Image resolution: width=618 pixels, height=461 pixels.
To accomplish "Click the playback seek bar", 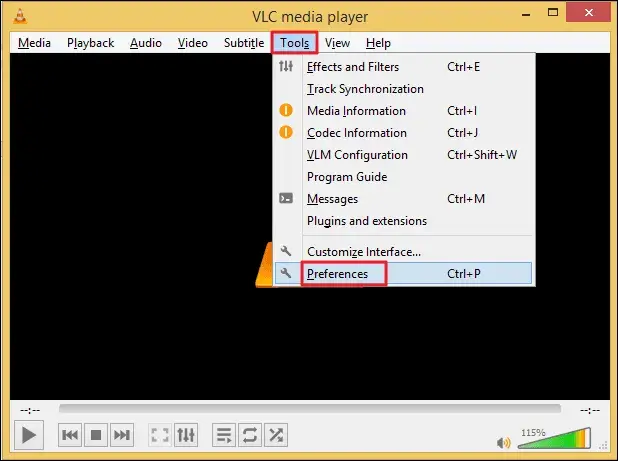I will pos(310,409).
